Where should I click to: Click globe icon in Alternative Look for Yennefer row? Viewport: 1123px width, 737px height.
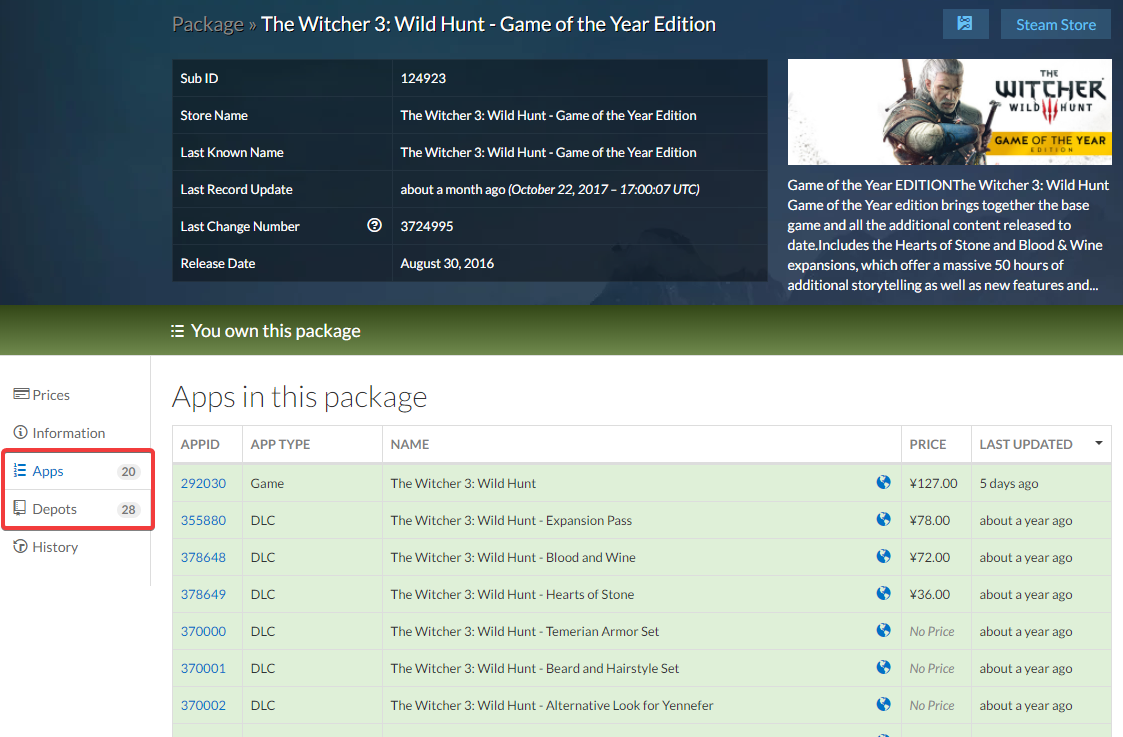pyautogui.click(x=883, y=705)
